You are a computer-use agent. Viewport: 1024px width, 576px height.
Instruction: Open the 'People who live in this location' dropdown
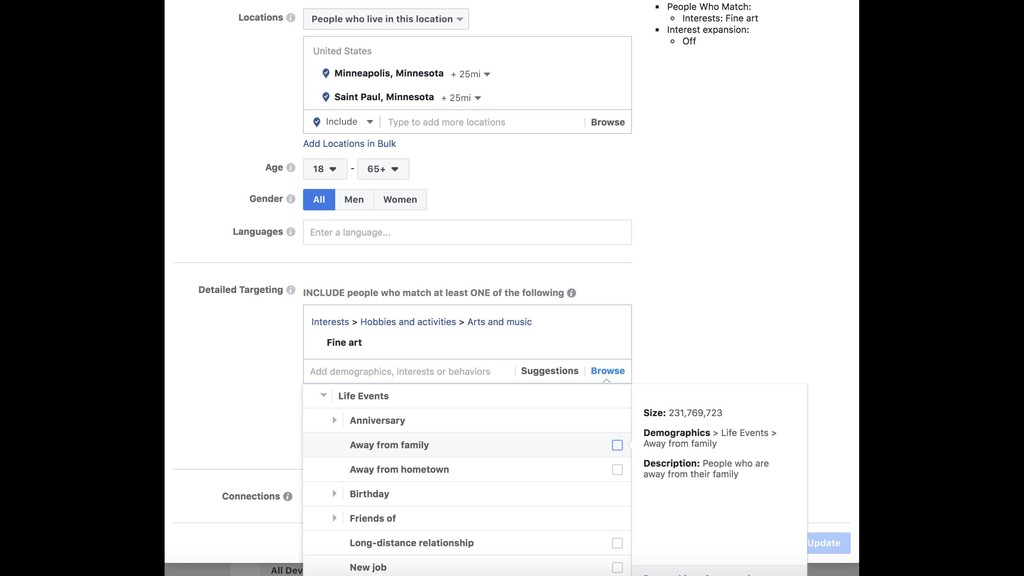click(386, 19)
